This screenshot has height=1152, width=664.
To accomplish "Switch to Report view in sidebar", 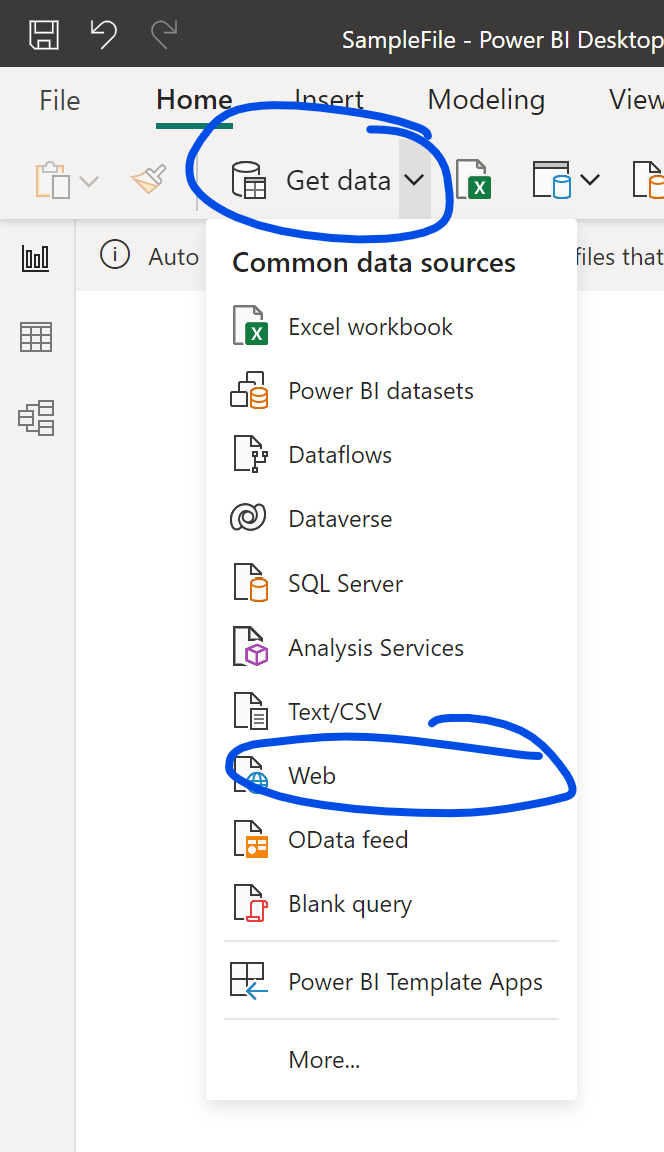I will [x=36, y=259].
